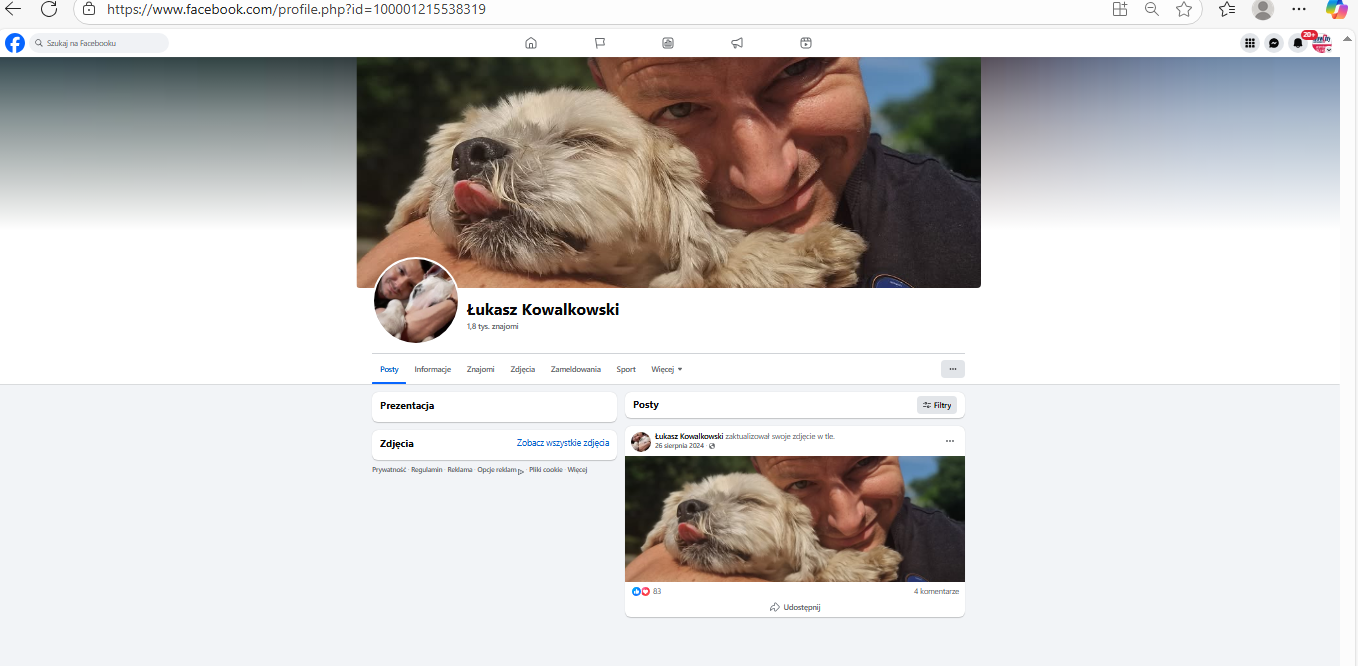This screenshot has width=1358, height=666.
Task: Open profile three-dots options menu
Action: tap(952, 369)
